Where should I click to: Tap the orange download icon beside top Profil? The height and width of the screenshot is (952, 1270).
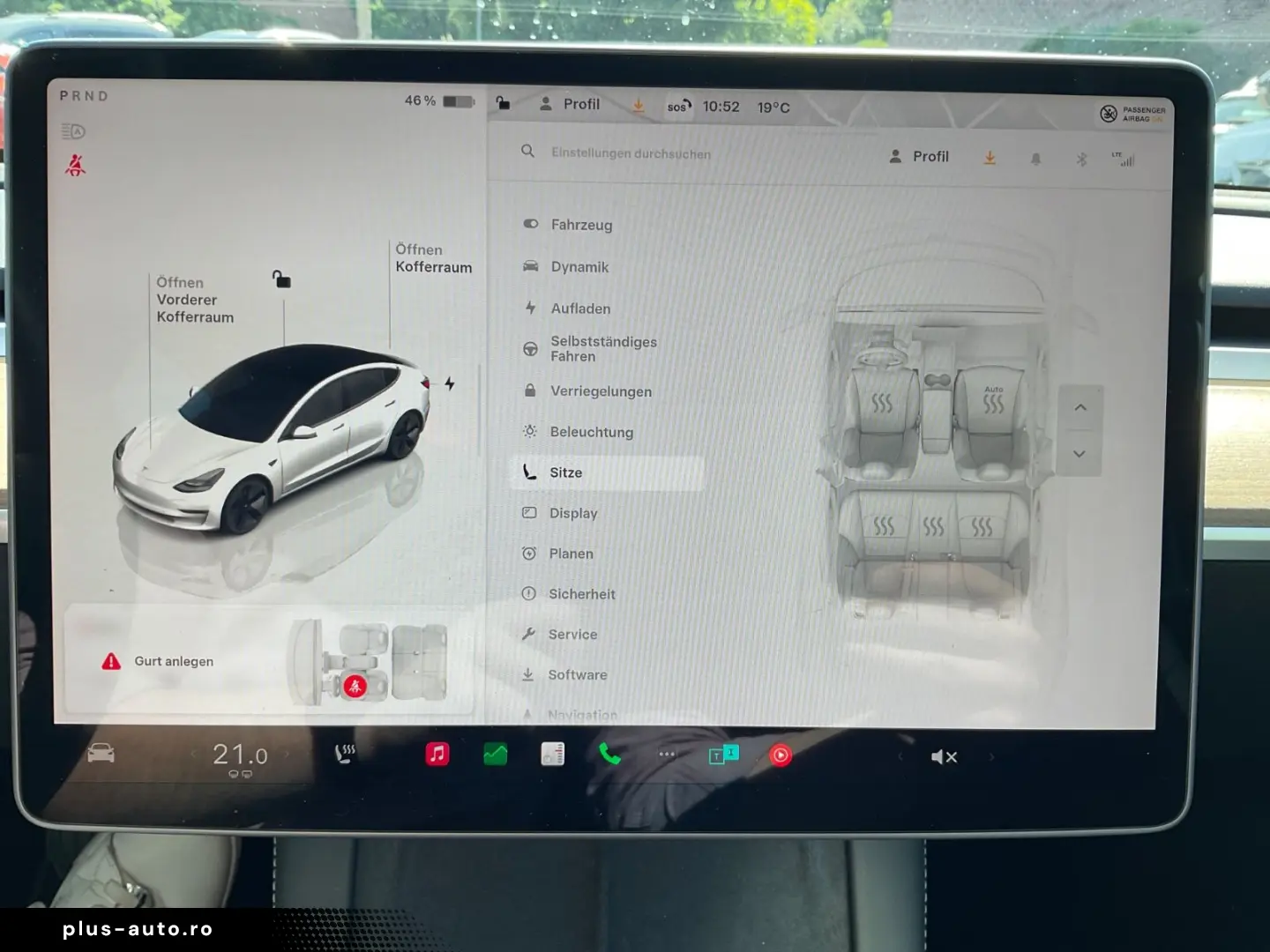click(639, 106)
